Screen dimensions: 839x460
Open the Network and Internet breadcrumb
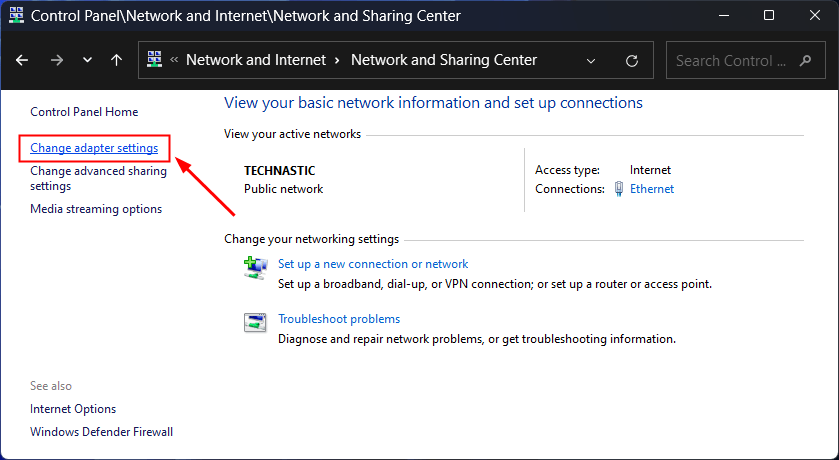[256, 60]
